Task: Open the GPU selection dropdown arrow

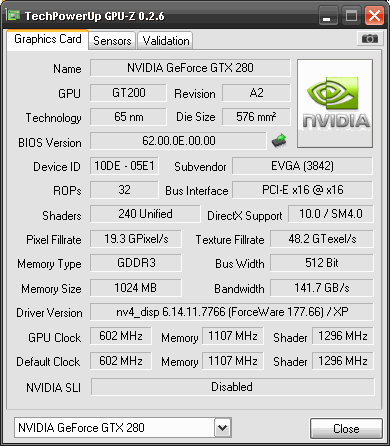Action: 223,427
